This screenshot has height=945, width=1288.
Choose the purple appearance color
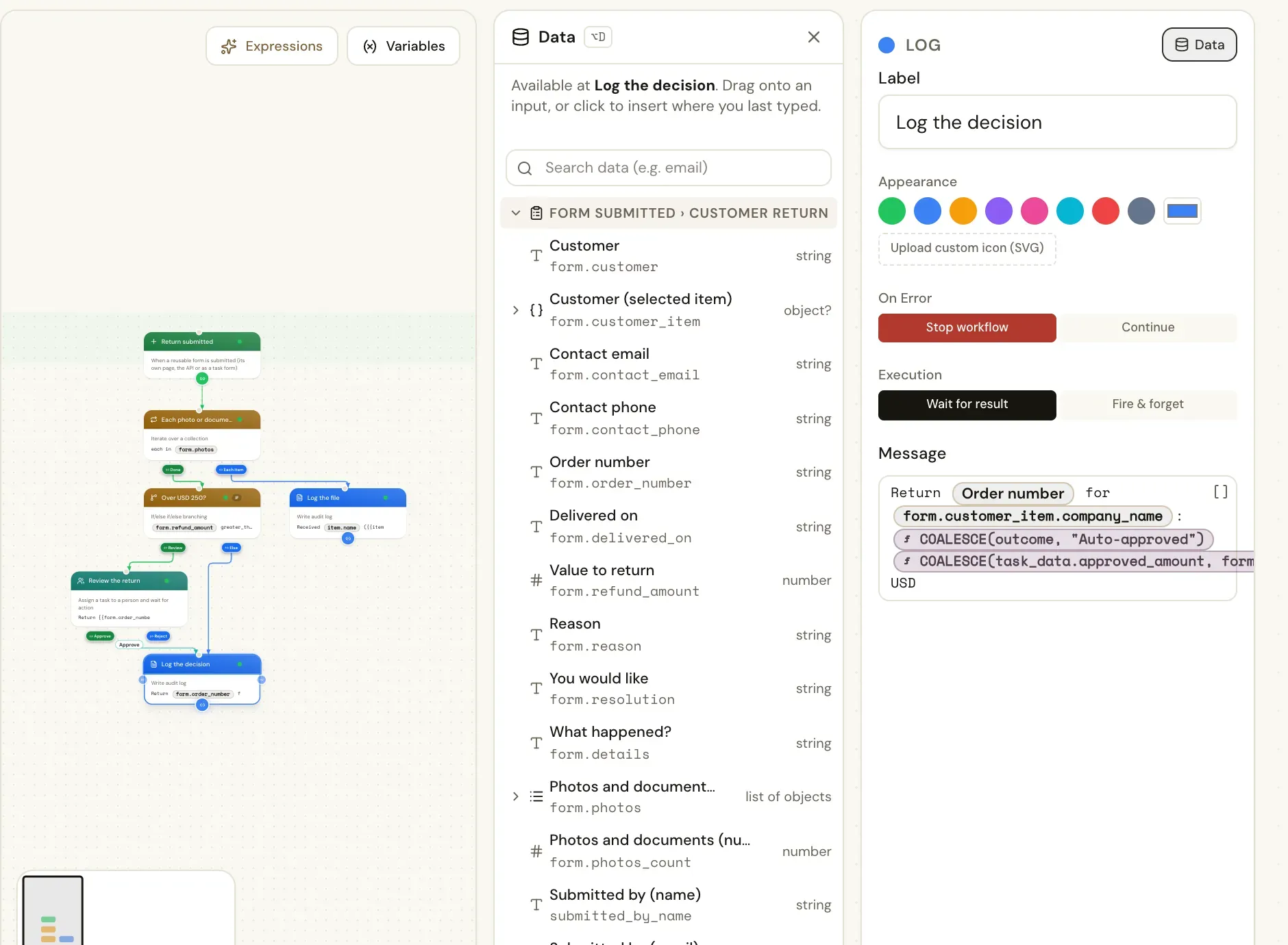click(x=999, y=211)
